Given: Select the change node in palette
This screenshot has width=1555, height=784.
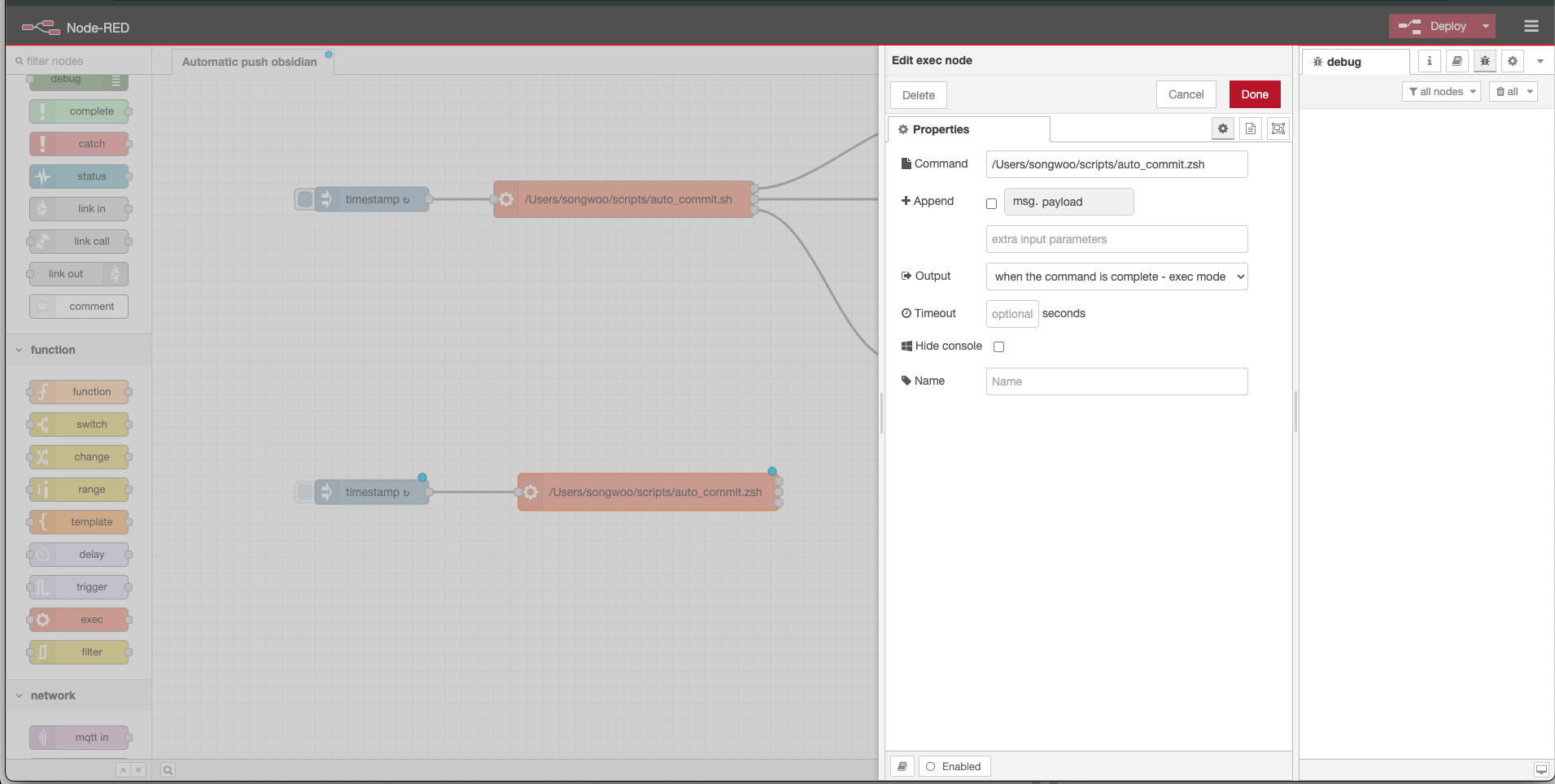Looking at the screenshot, I should click(x=79, y=457).
